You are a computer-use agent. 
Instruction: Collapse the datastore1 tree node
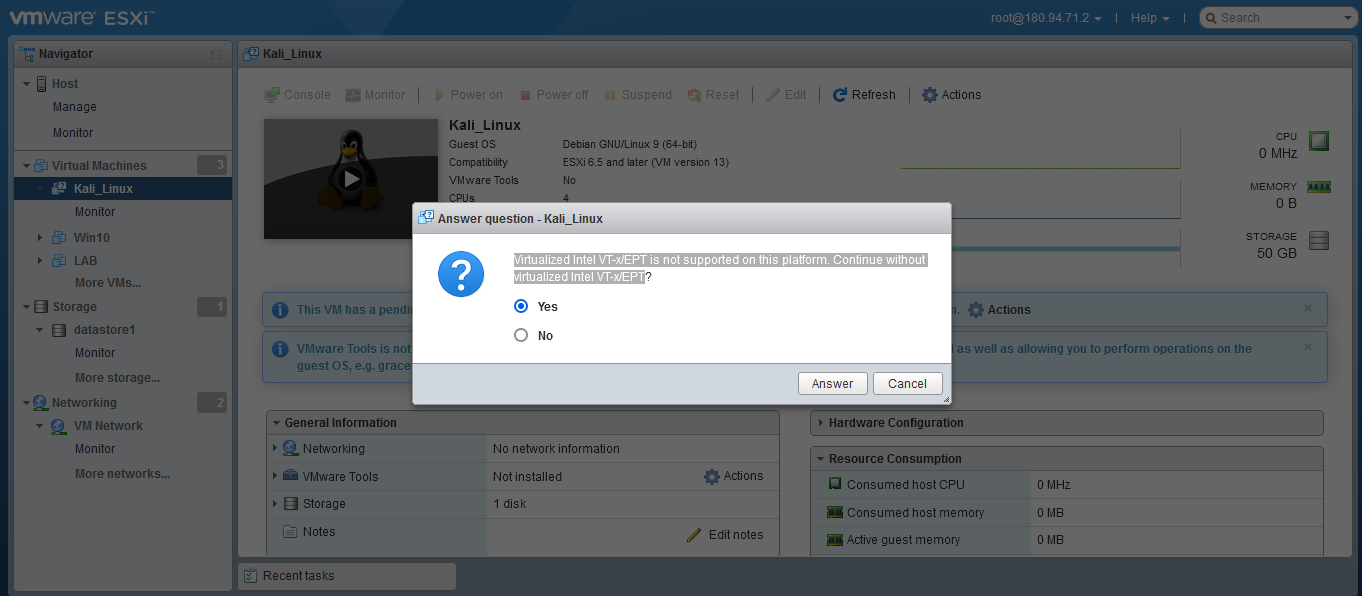pos(40,330)
